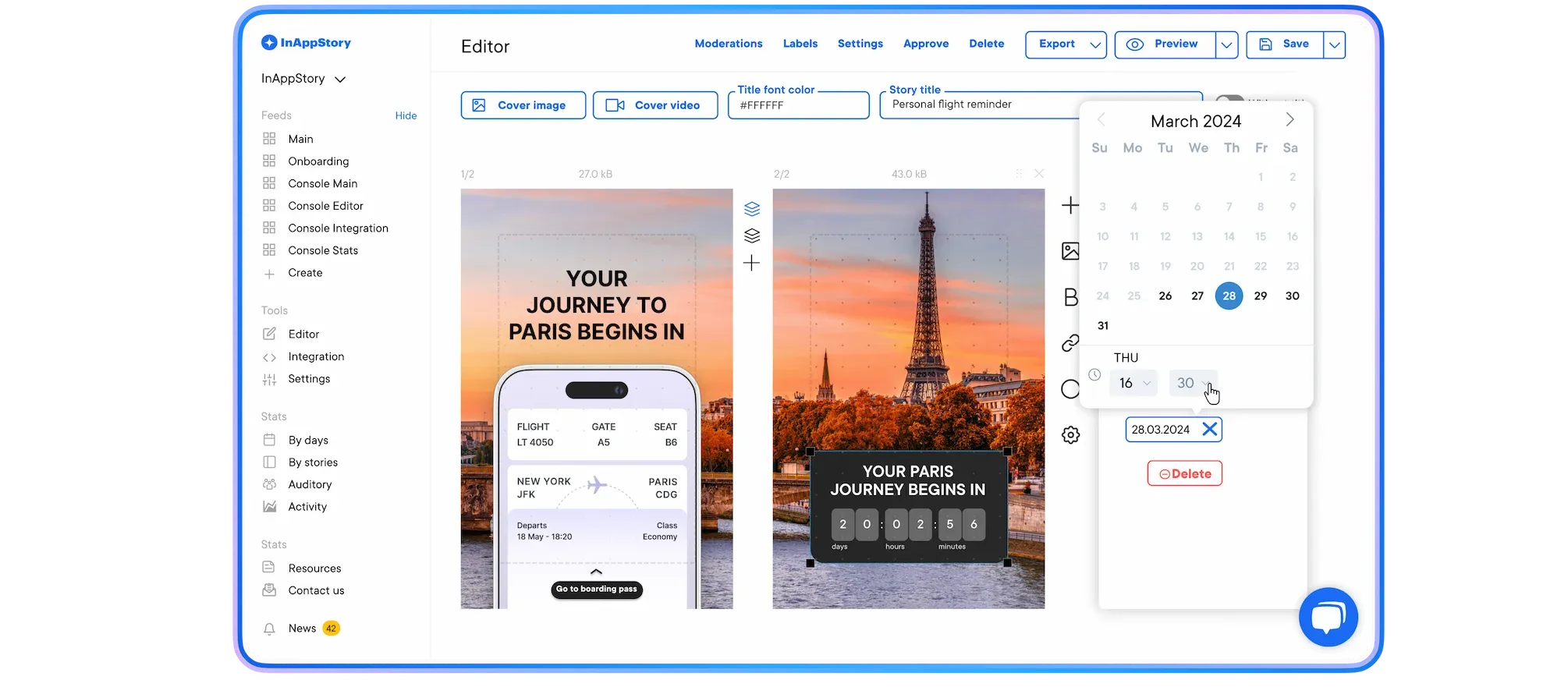Click the Cover video button

[655, 105]
